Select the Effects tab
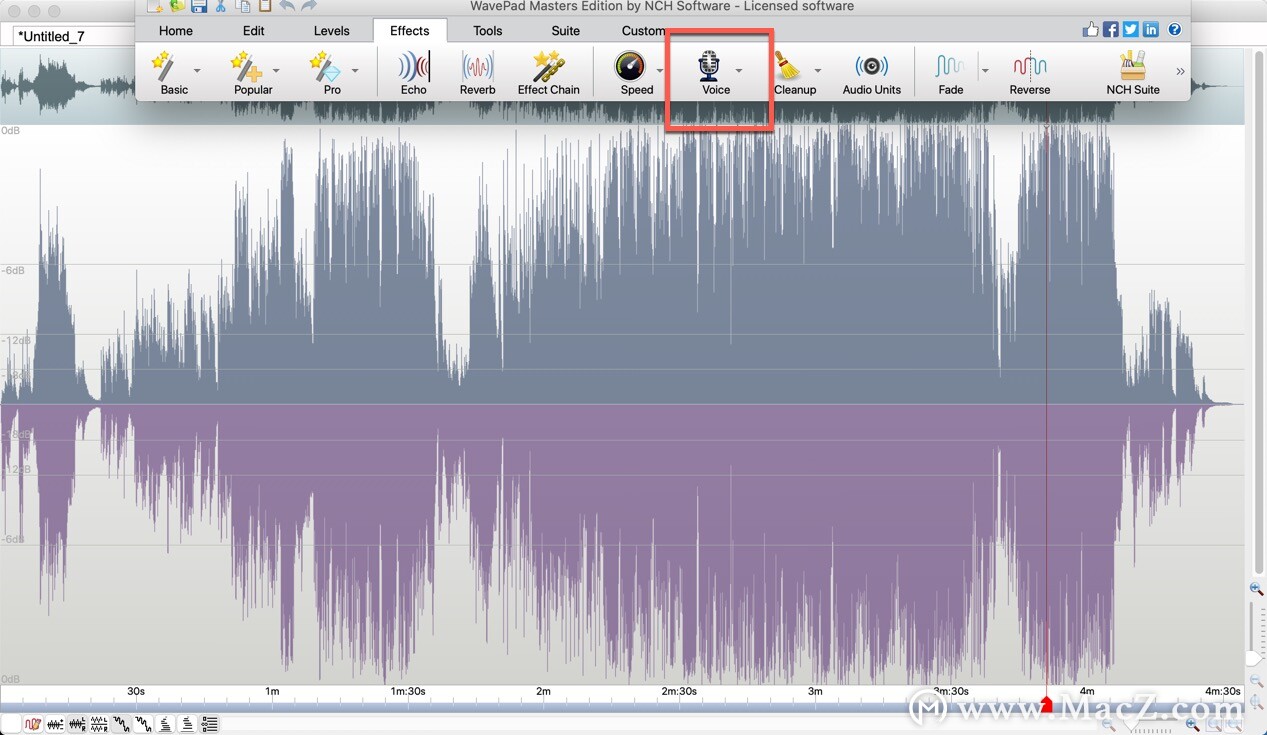 point(410,31)
